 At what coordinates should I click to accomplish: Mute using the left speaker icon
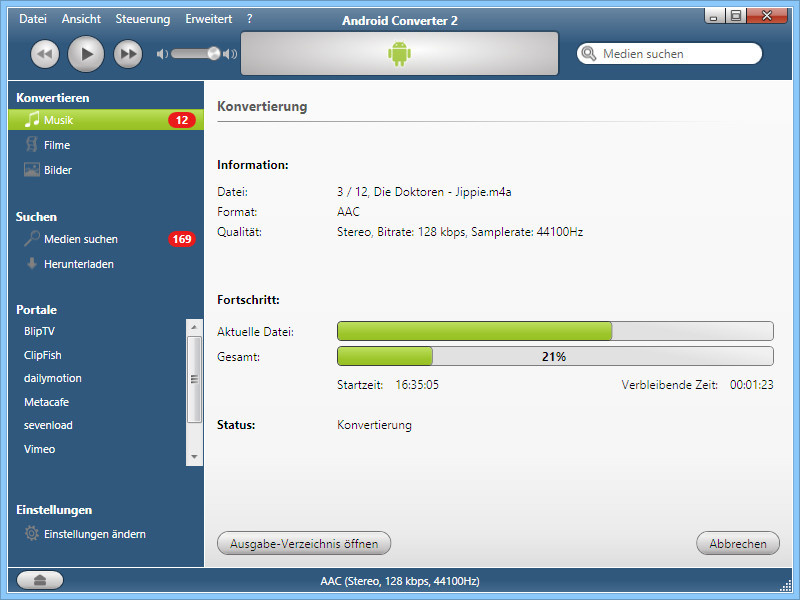click(x=162, y=54)
